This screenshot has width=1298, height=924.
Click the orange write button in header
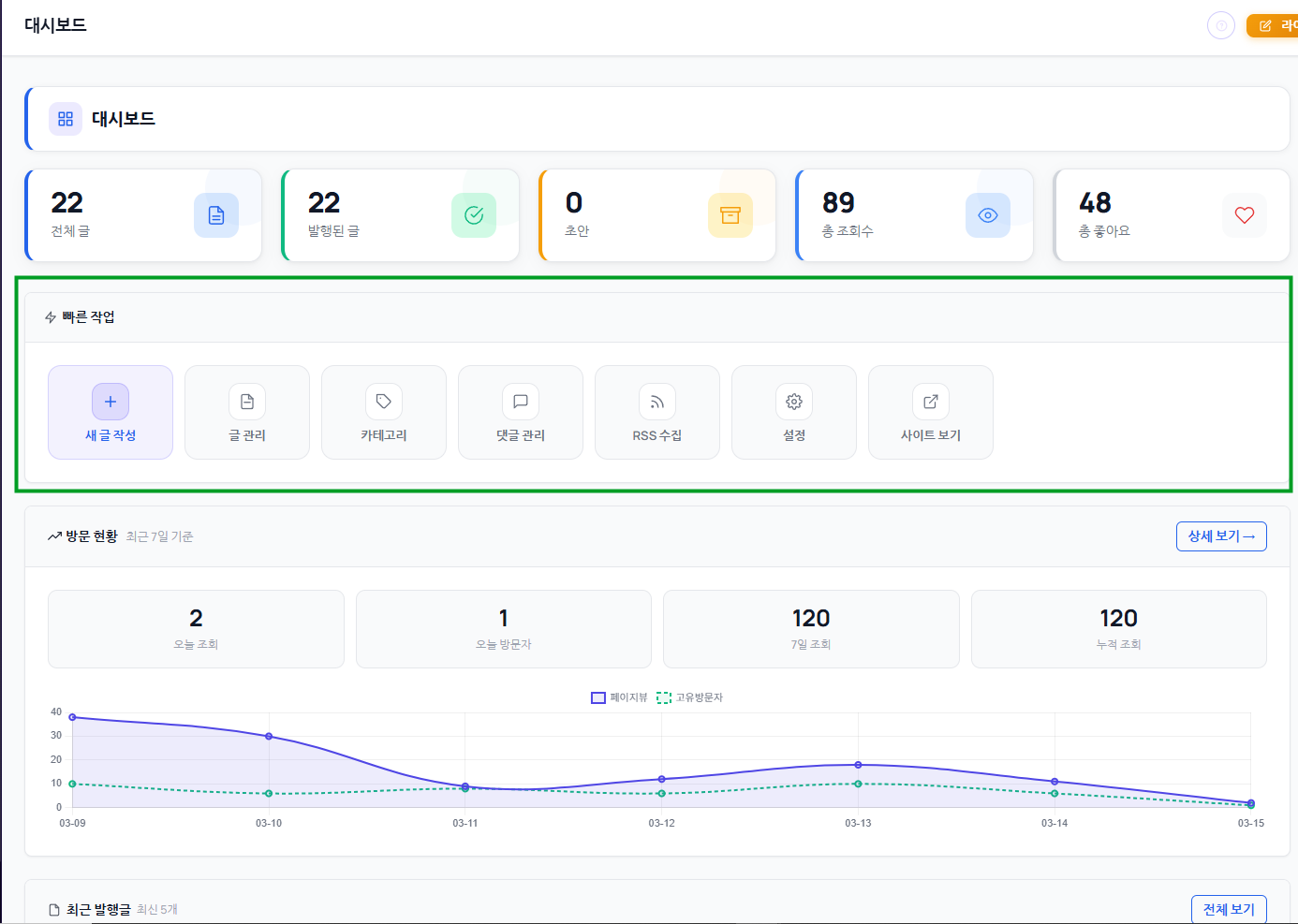click(x=1274, y=25)
